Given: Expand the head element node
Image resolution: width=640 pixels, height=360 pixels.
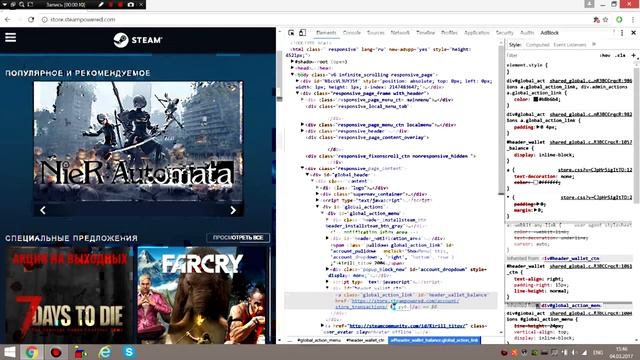Looking at the screenshot, I should point(292,68).
